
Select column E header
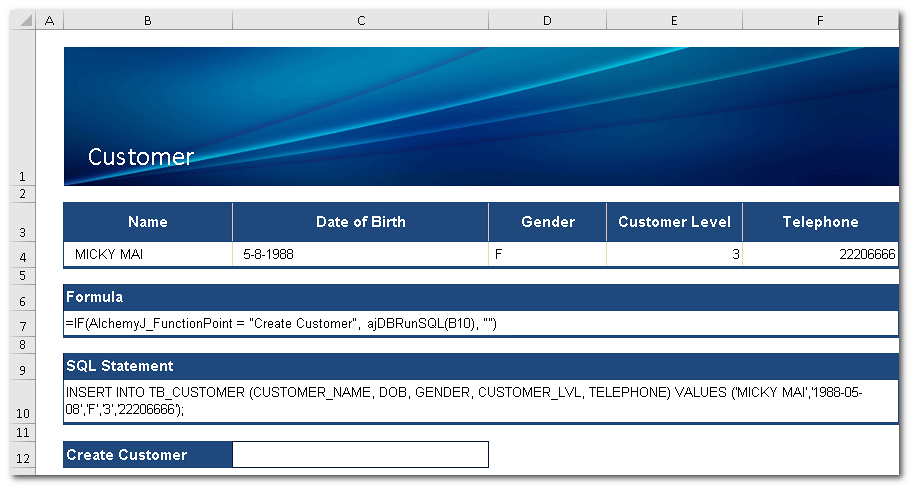[674, 20]
